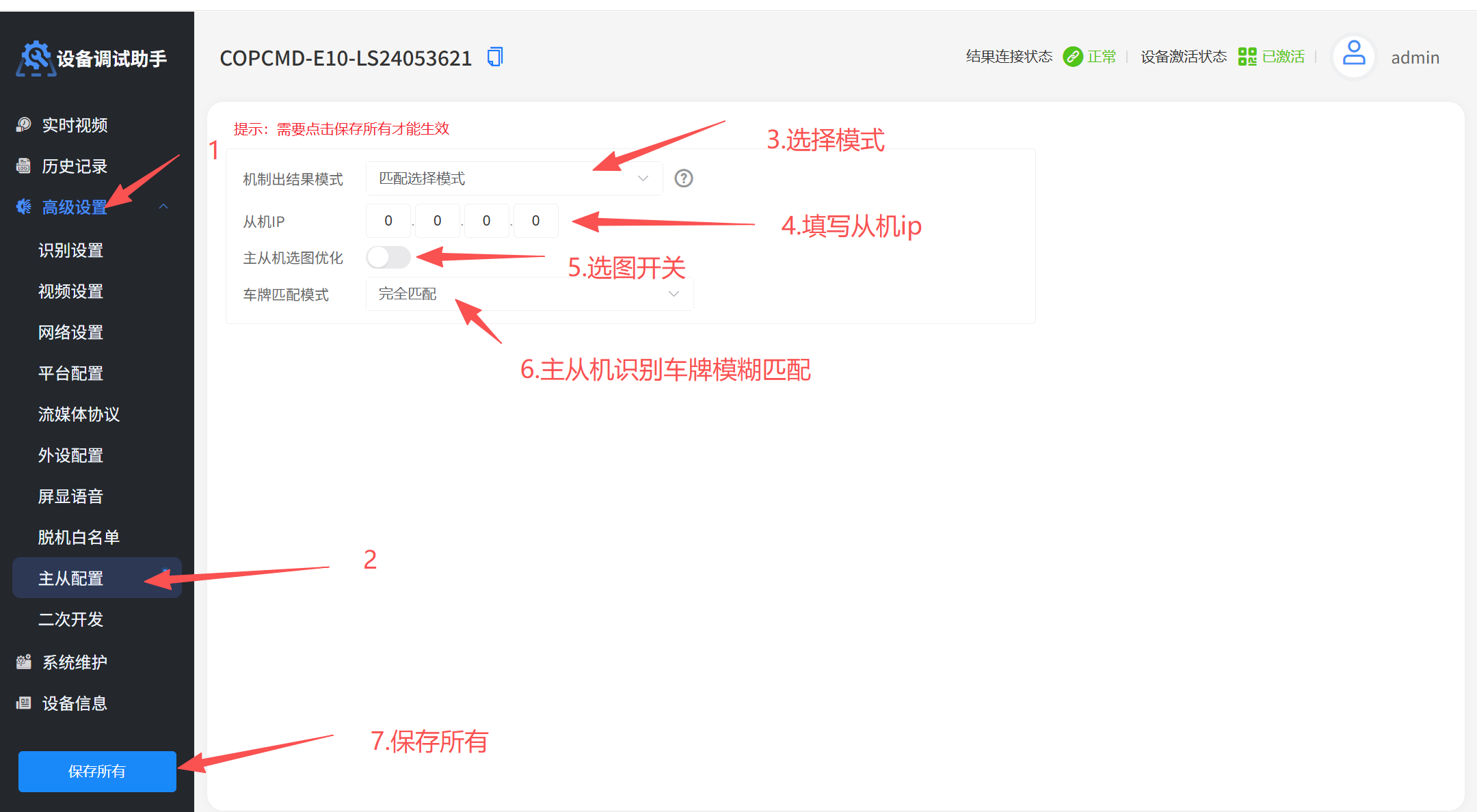This screenshot has width=1477, height=812.
Task: Click the help question mark icon
Action: tap(683, 178)
